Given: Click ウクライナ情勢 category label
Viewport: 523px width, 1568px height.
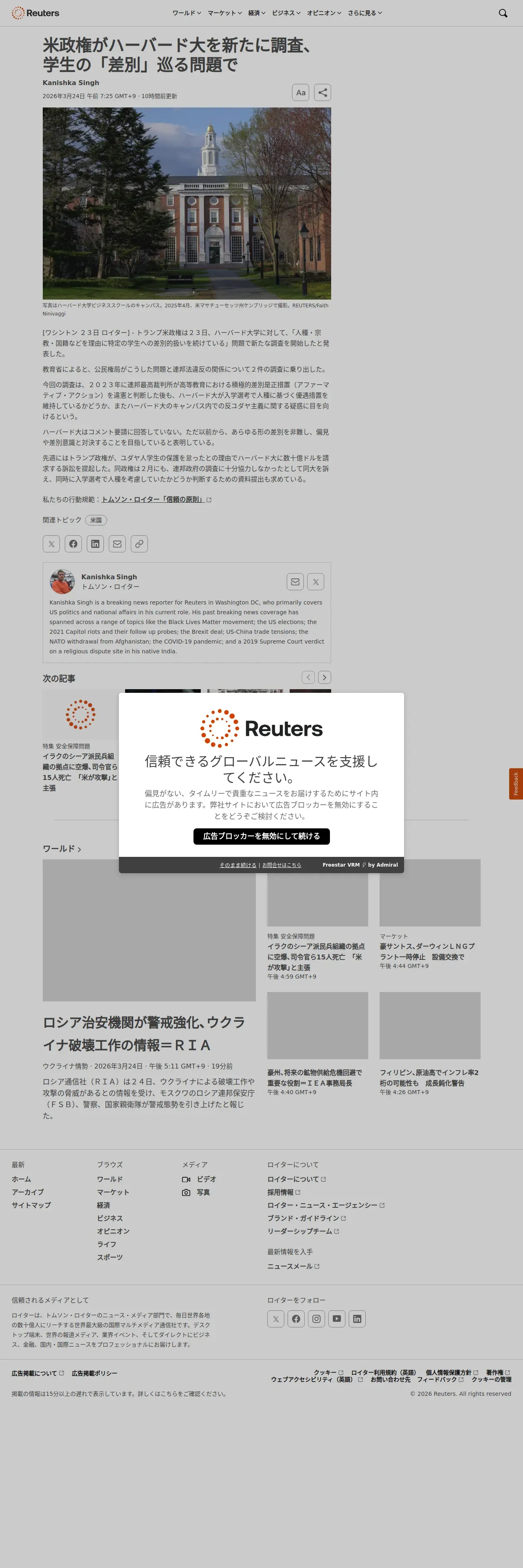Looking at the screenshot, I should click(65, 1066).
